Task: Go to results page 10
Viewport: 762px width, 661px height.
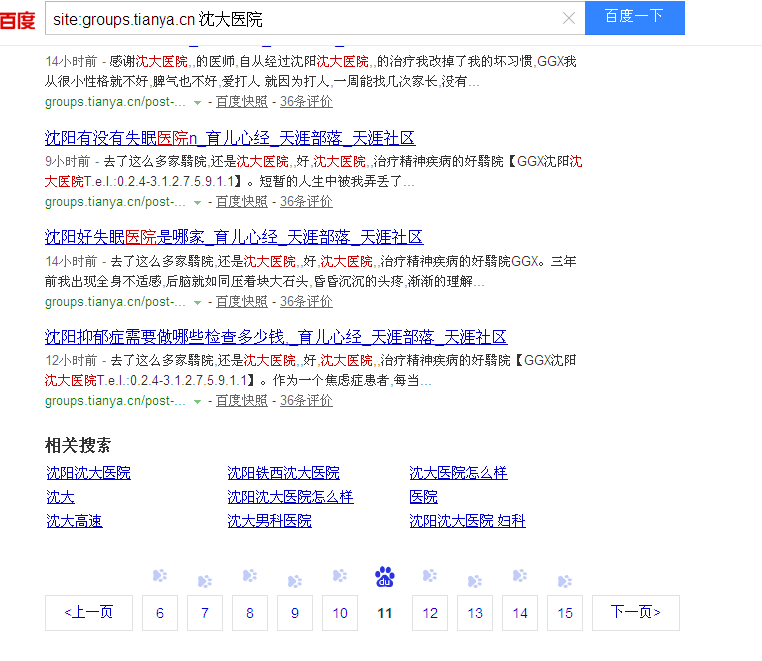Action: (x=340, y=613)
